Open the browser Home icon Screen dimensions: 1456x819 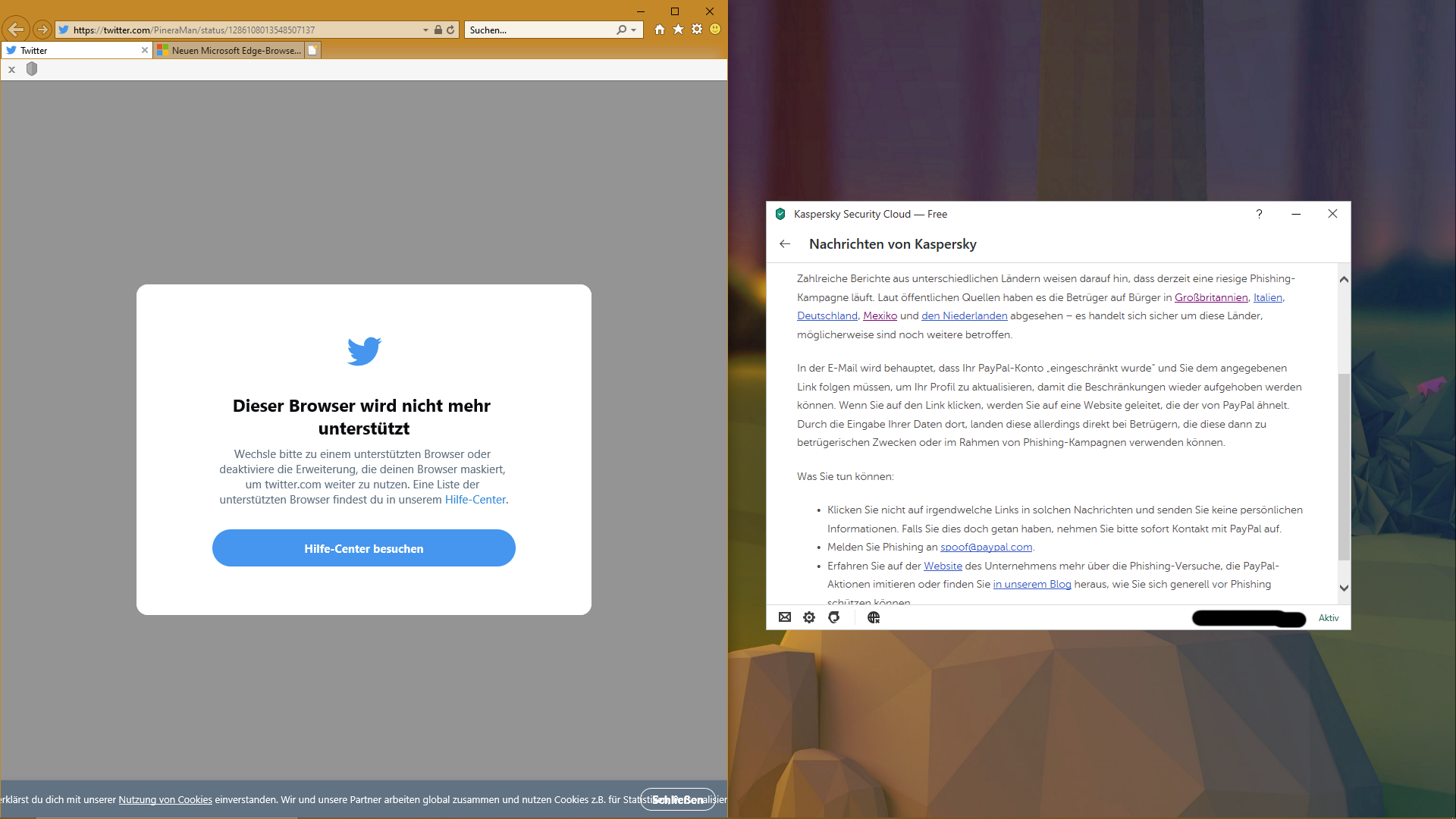(660, 29)
